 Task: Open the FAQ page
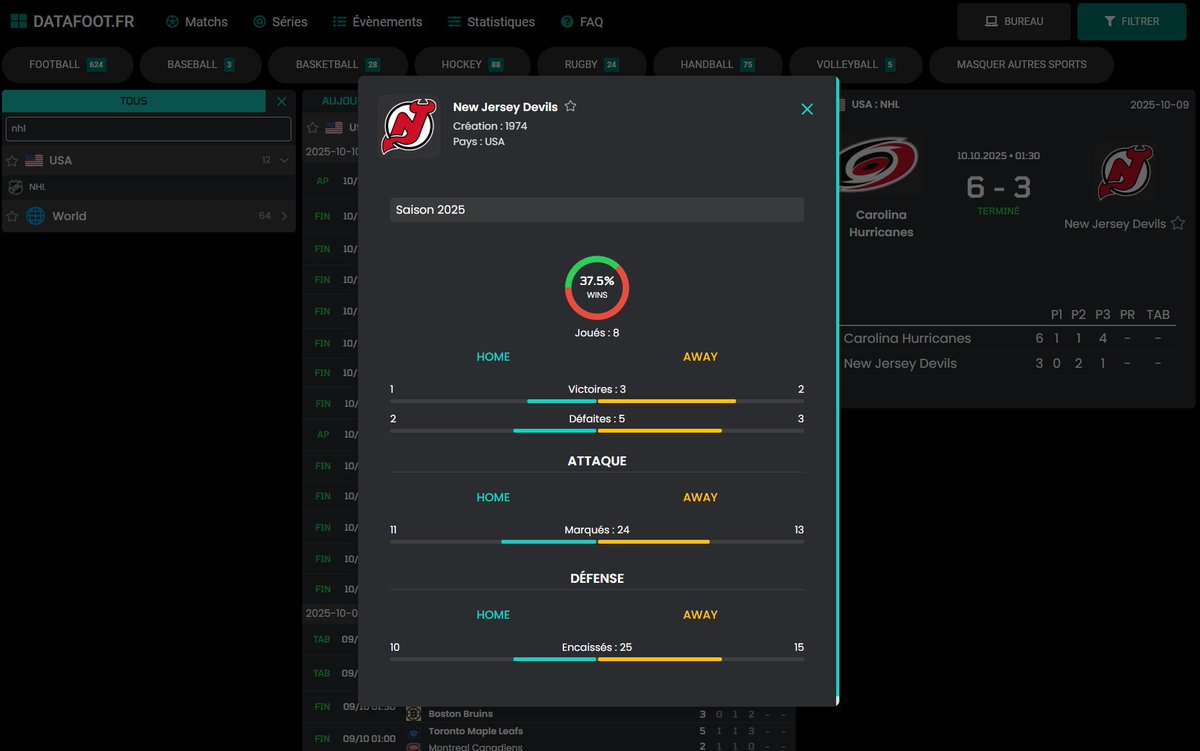pos(582,21)
